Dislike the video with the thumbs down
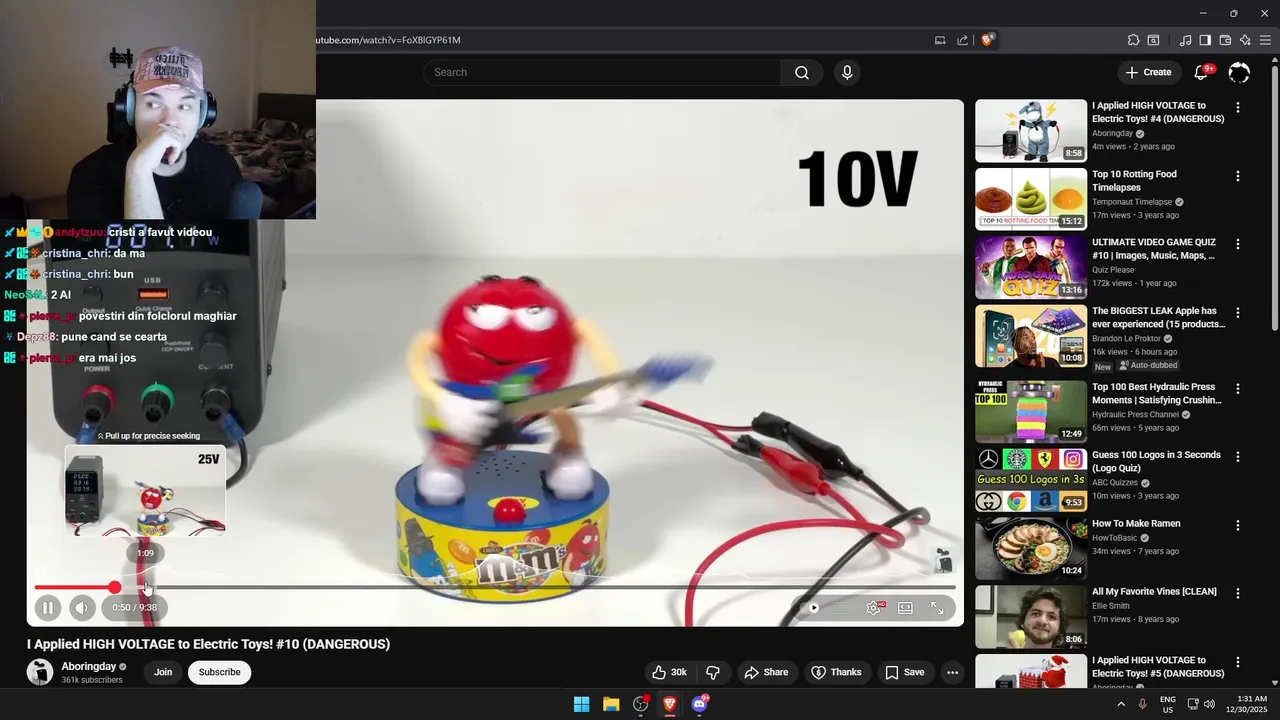 [x=713, y=672]
